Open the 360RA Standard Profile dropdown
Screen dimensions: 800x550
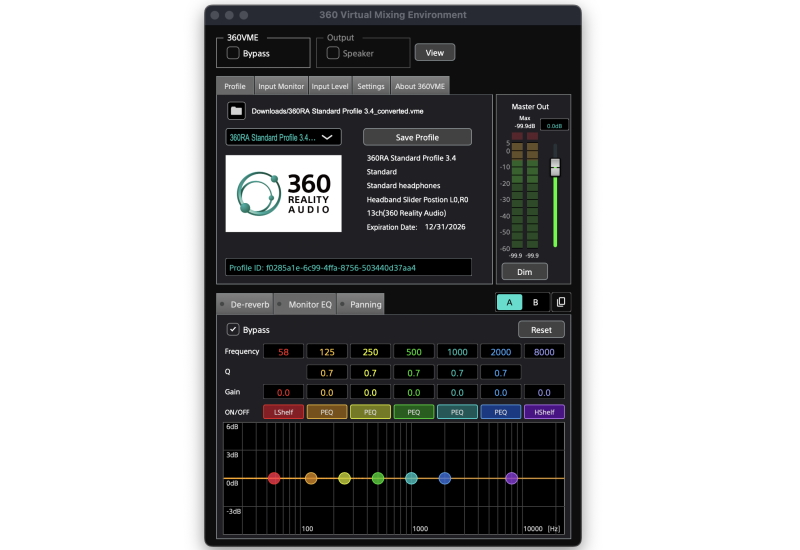[283, 137]
